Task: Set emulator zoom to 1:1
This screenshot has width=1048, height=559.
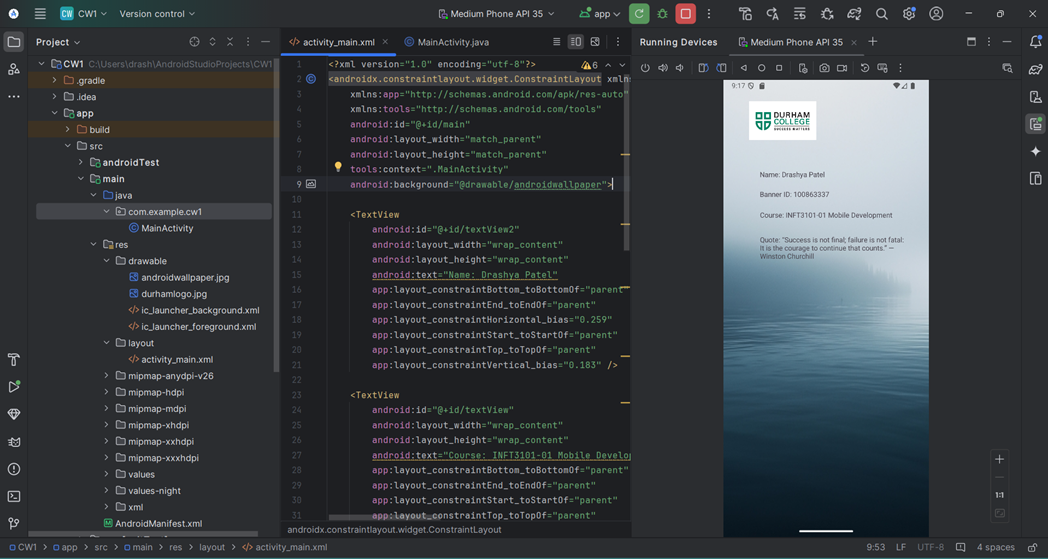Action: click(999, 495)
